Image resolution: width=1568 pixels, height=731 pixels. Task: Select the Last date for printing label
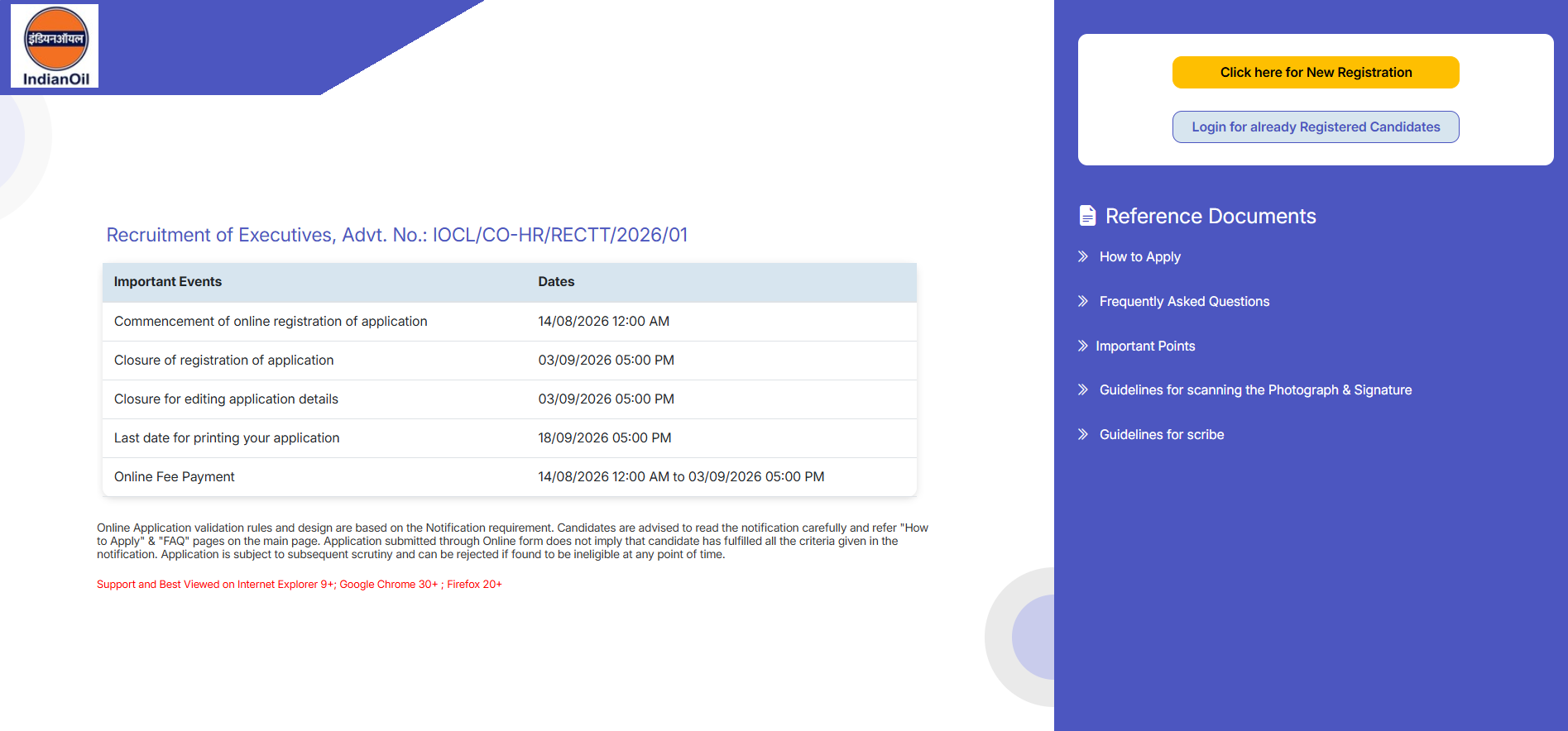tap(227, 438)
